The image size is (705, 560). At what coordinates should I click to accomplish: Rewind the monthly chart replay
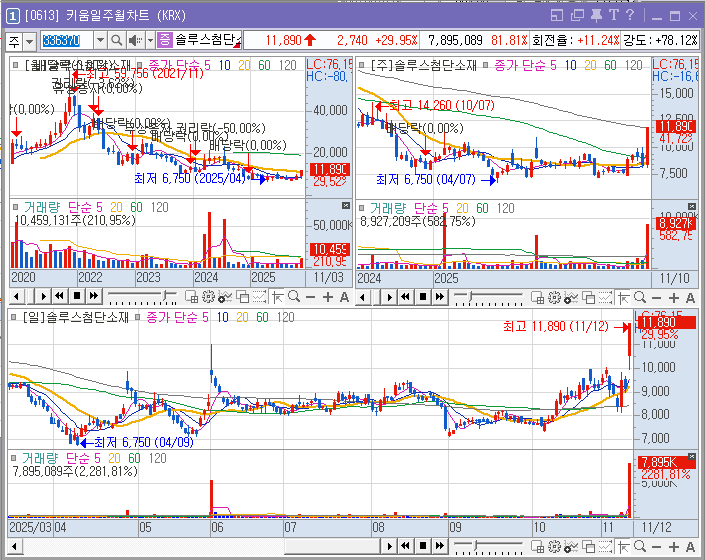[x=59, y=296]
